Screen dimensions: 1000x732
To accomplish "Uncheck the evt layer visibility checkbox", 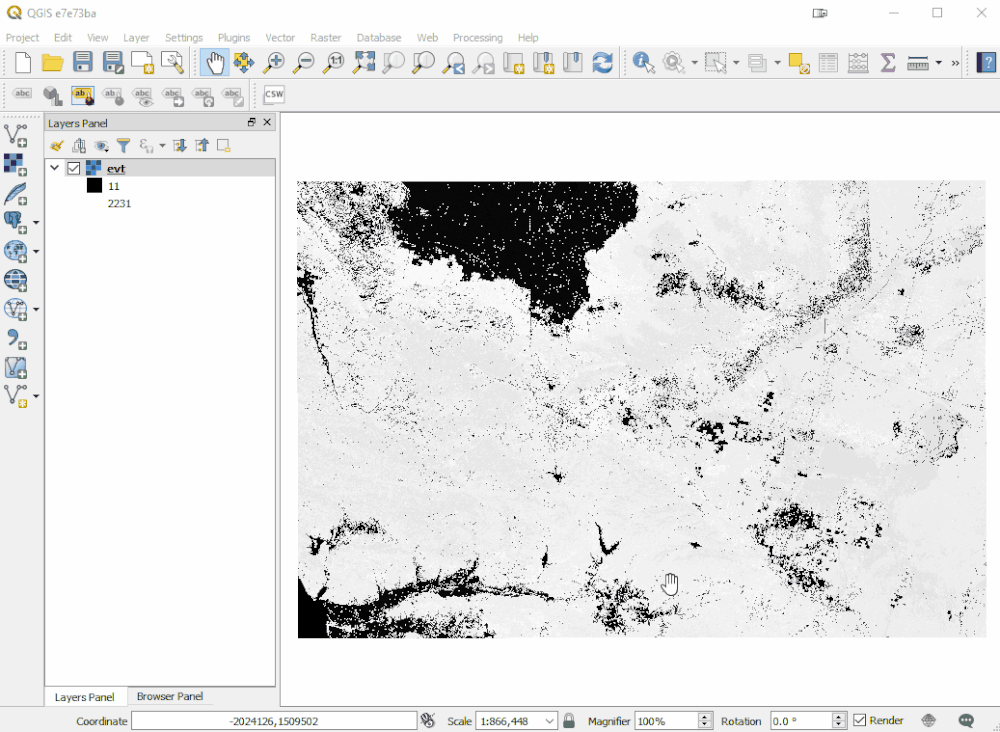I will [73, 168].
